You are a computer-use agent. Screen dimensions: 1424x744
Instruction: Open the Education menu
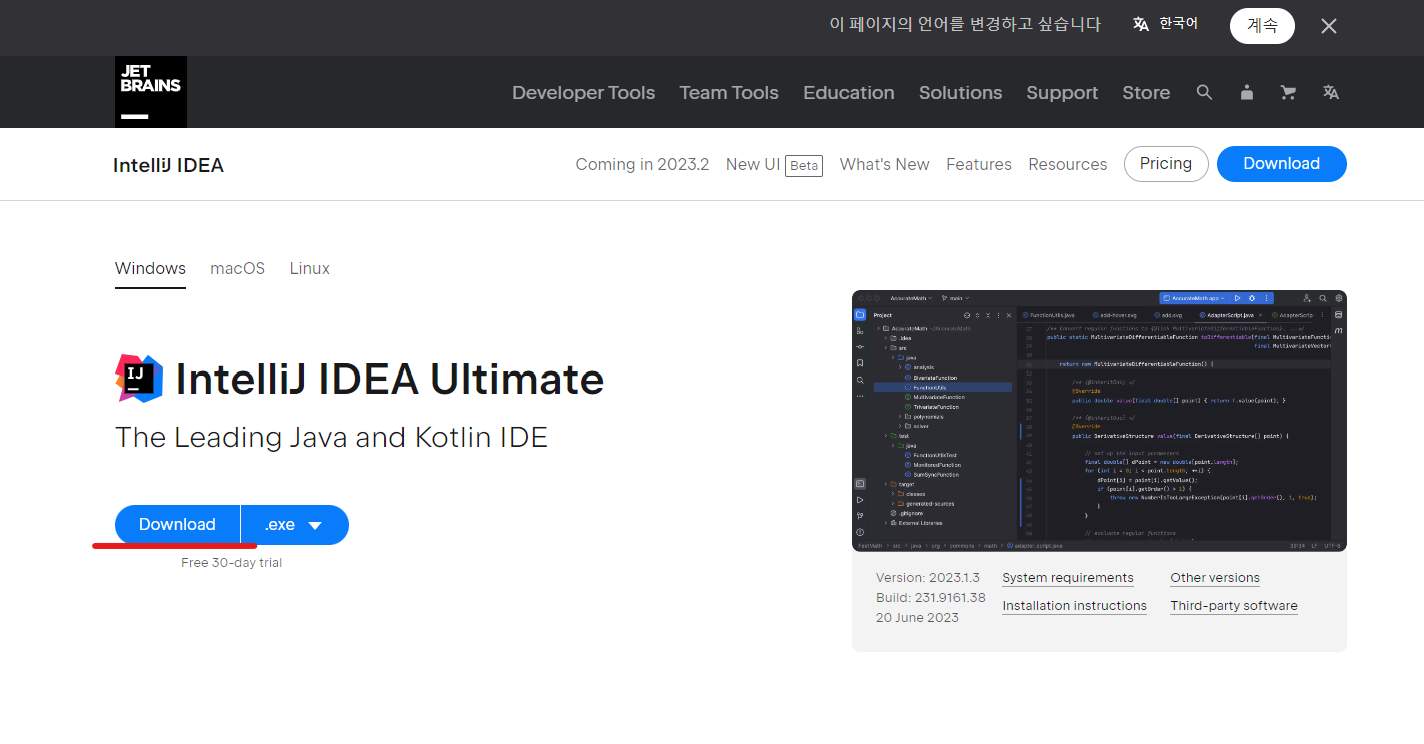[x=849, y=93]
